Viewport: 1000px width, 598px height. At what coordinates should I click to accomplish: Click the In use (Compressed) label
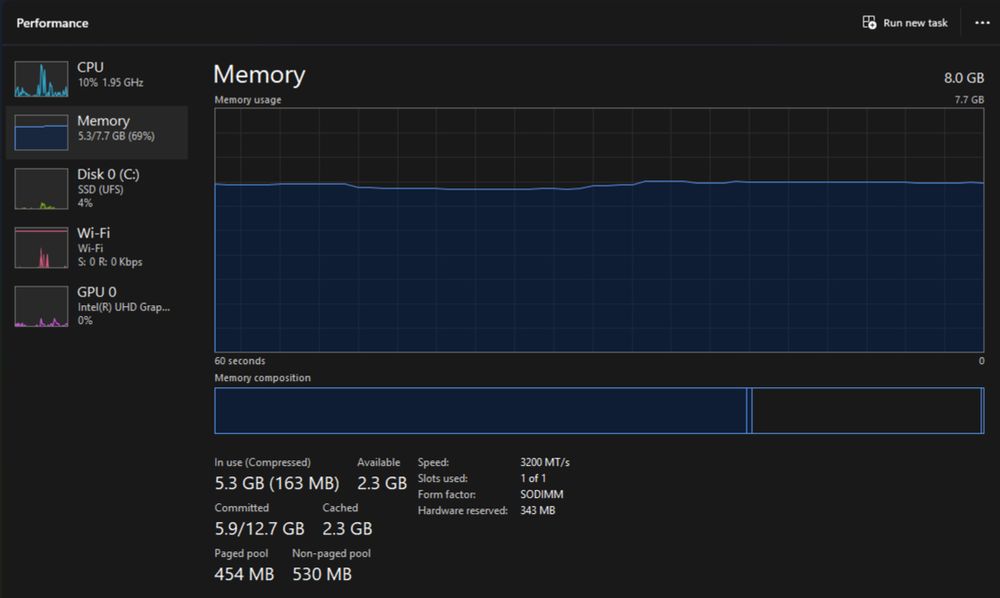click(x=262, y=462)
